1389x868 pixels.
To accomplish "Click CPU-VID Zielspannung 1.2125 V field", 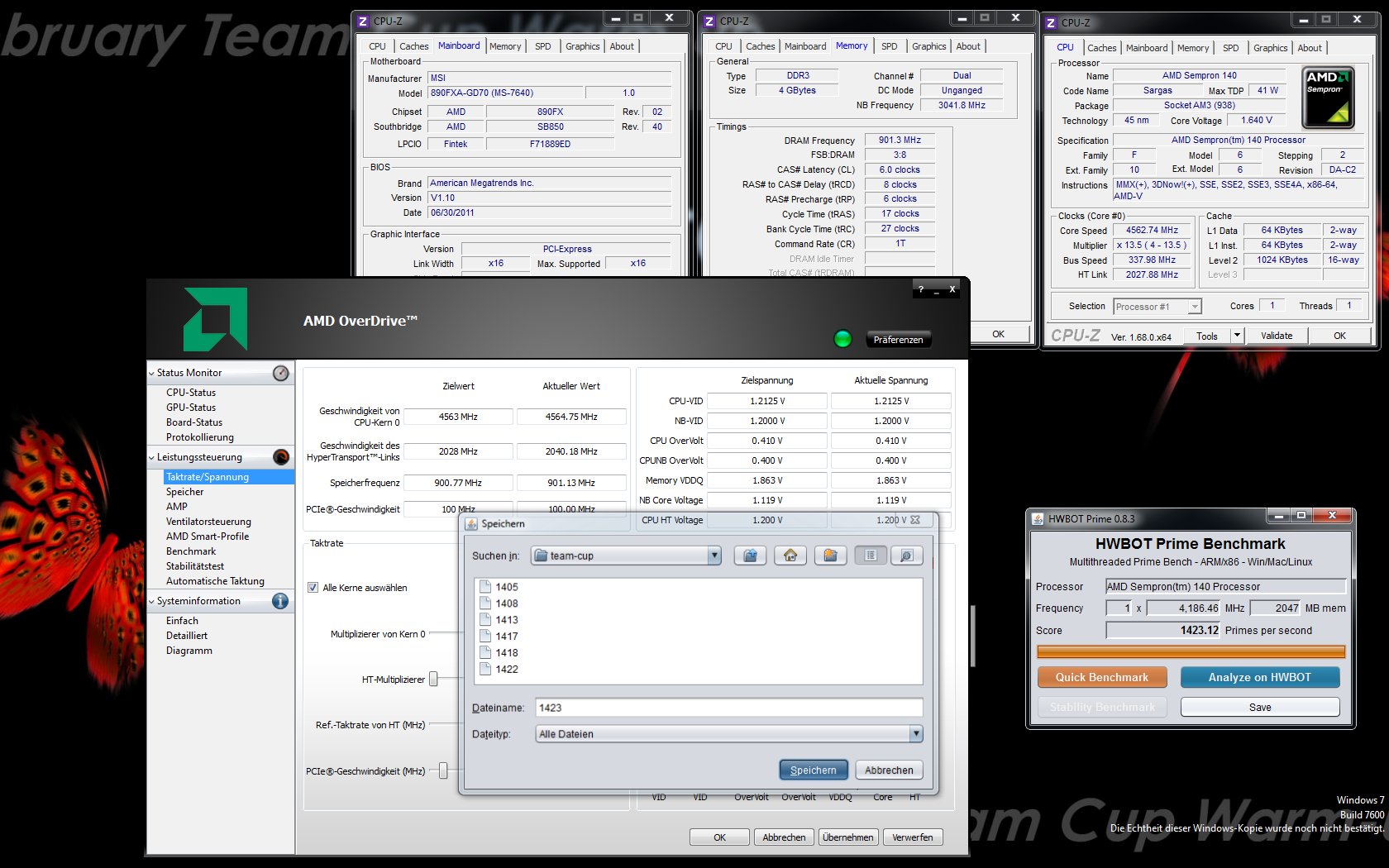I will 767,401.
